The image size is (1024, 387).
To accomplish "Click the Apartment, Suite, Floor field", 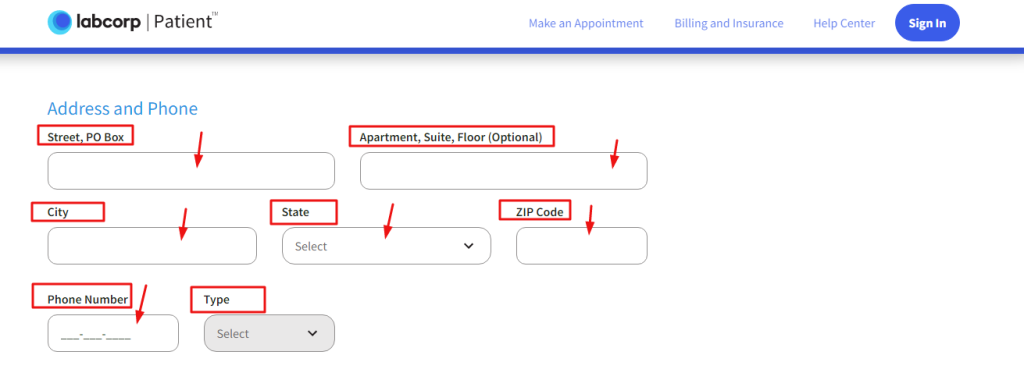I will pyautogui.click(x=504, y=171).
